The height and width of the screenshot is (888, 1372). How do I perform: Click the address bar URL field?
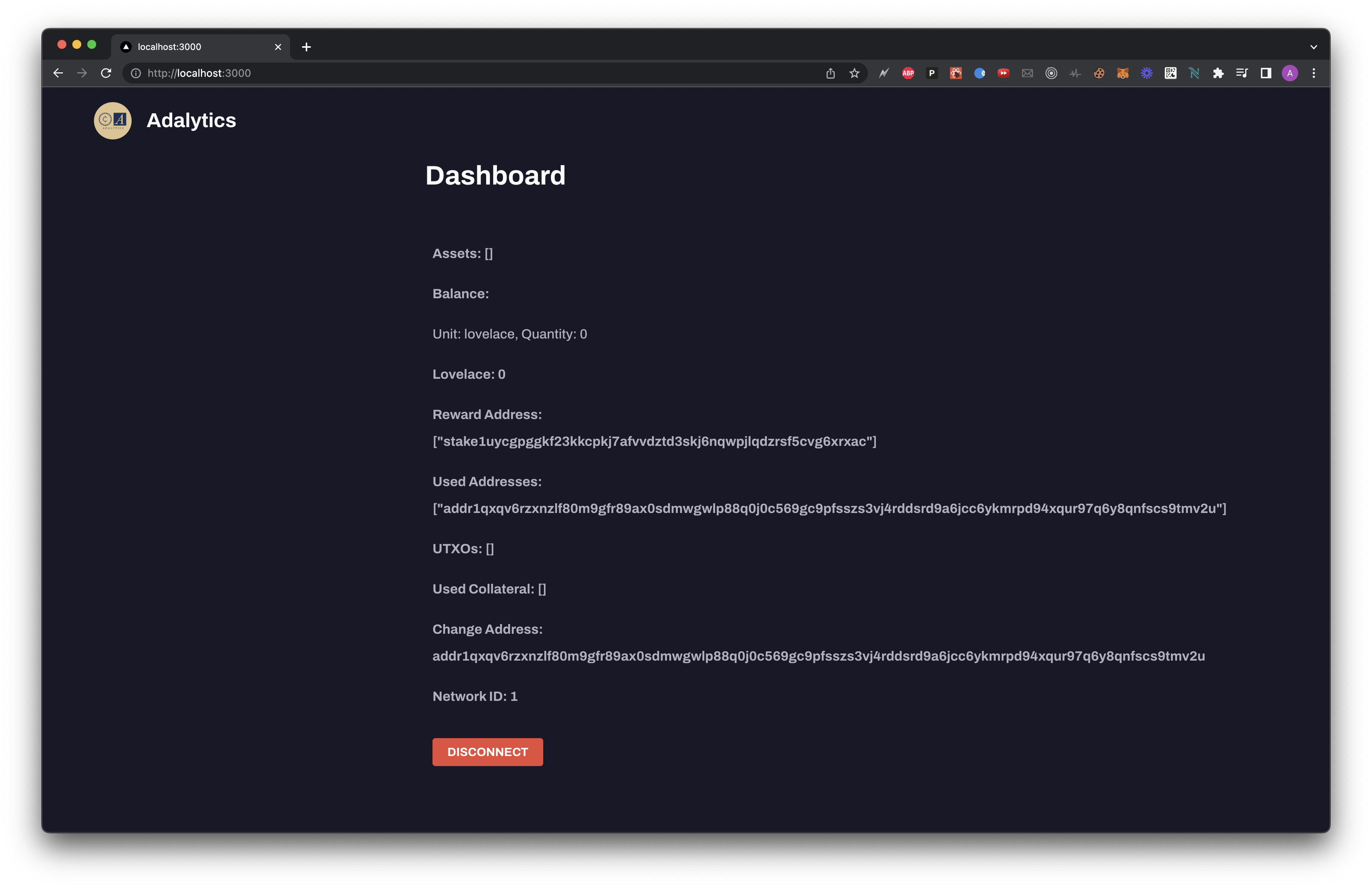tap(461, 73)
